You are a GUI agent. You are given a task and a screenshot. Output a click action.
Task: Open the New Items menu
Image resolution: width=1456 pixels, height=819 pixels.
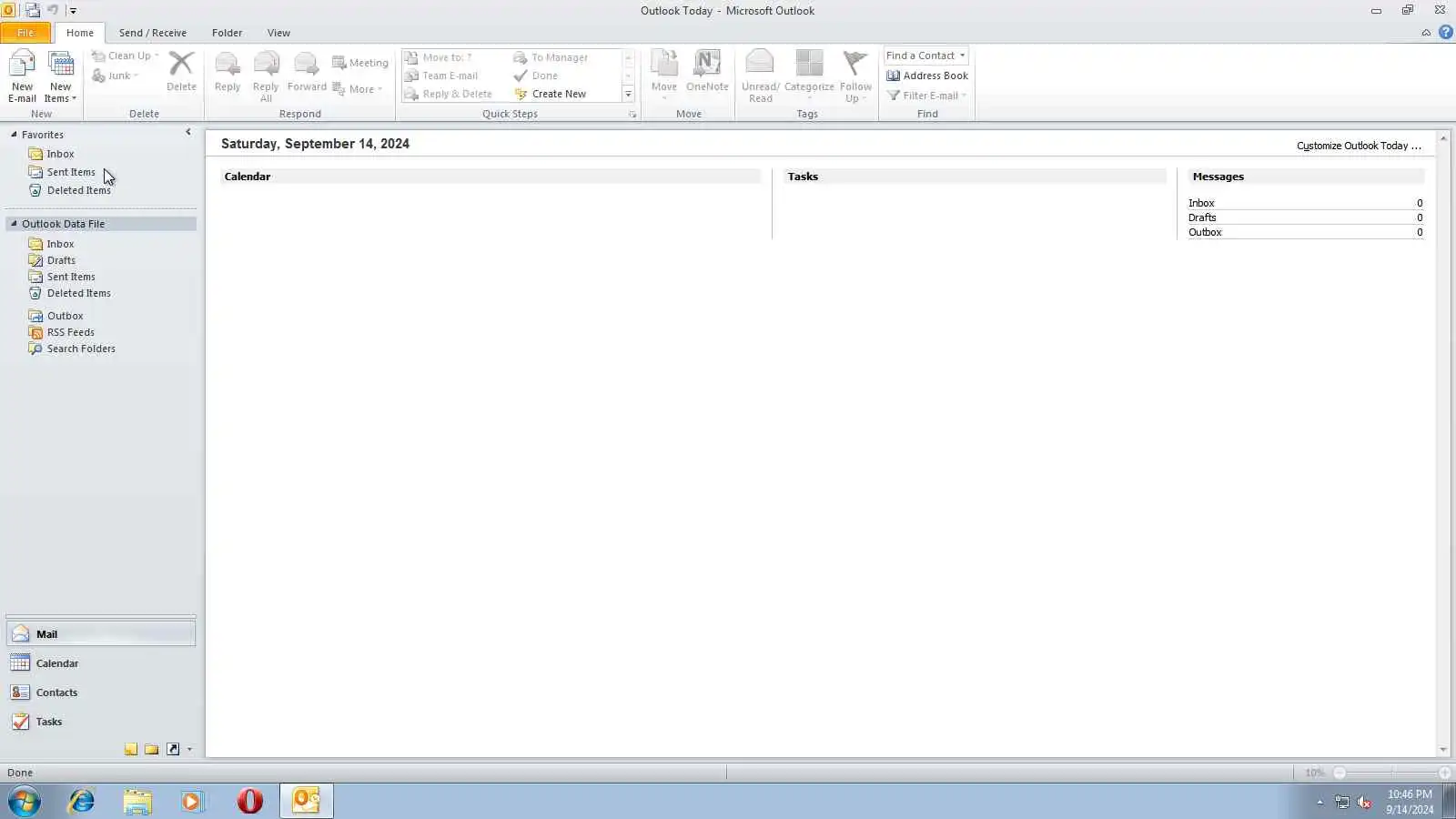click(x=61, y=76)
